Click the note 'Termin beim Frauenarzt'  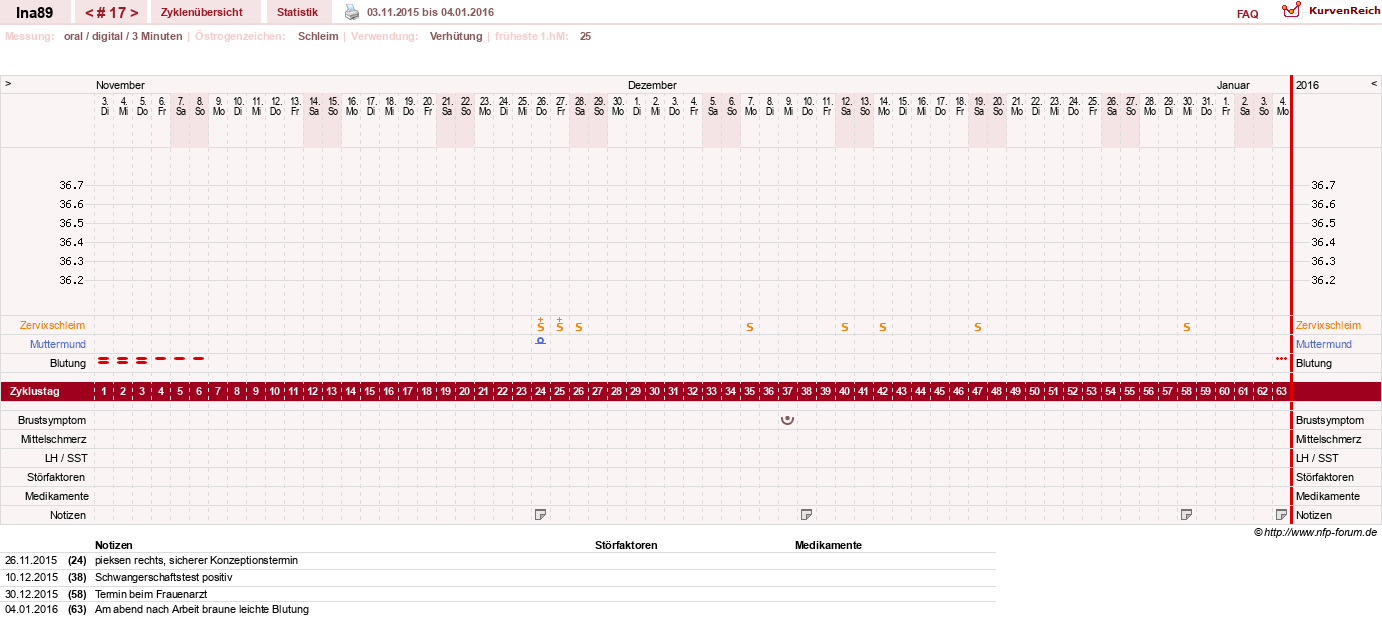click(x=151, y=593)
